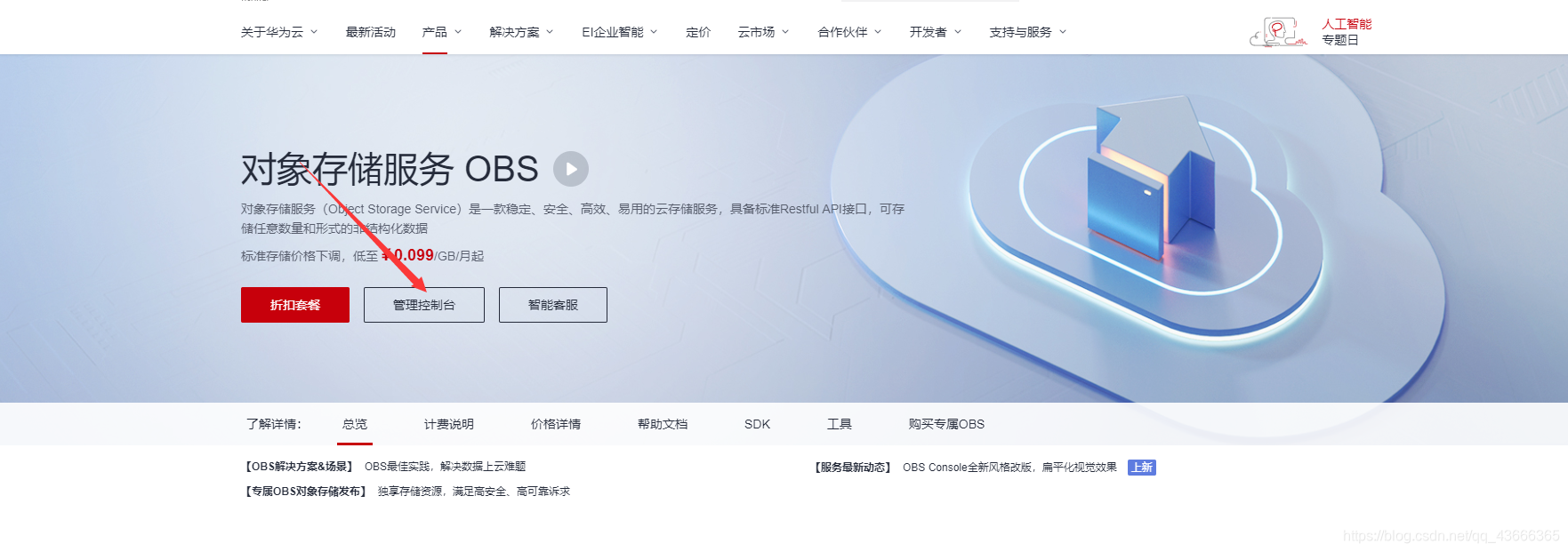Expand the EI企业智能 dropdown
The height and width of the screenshot is (552, 1568).
(620, 32)
